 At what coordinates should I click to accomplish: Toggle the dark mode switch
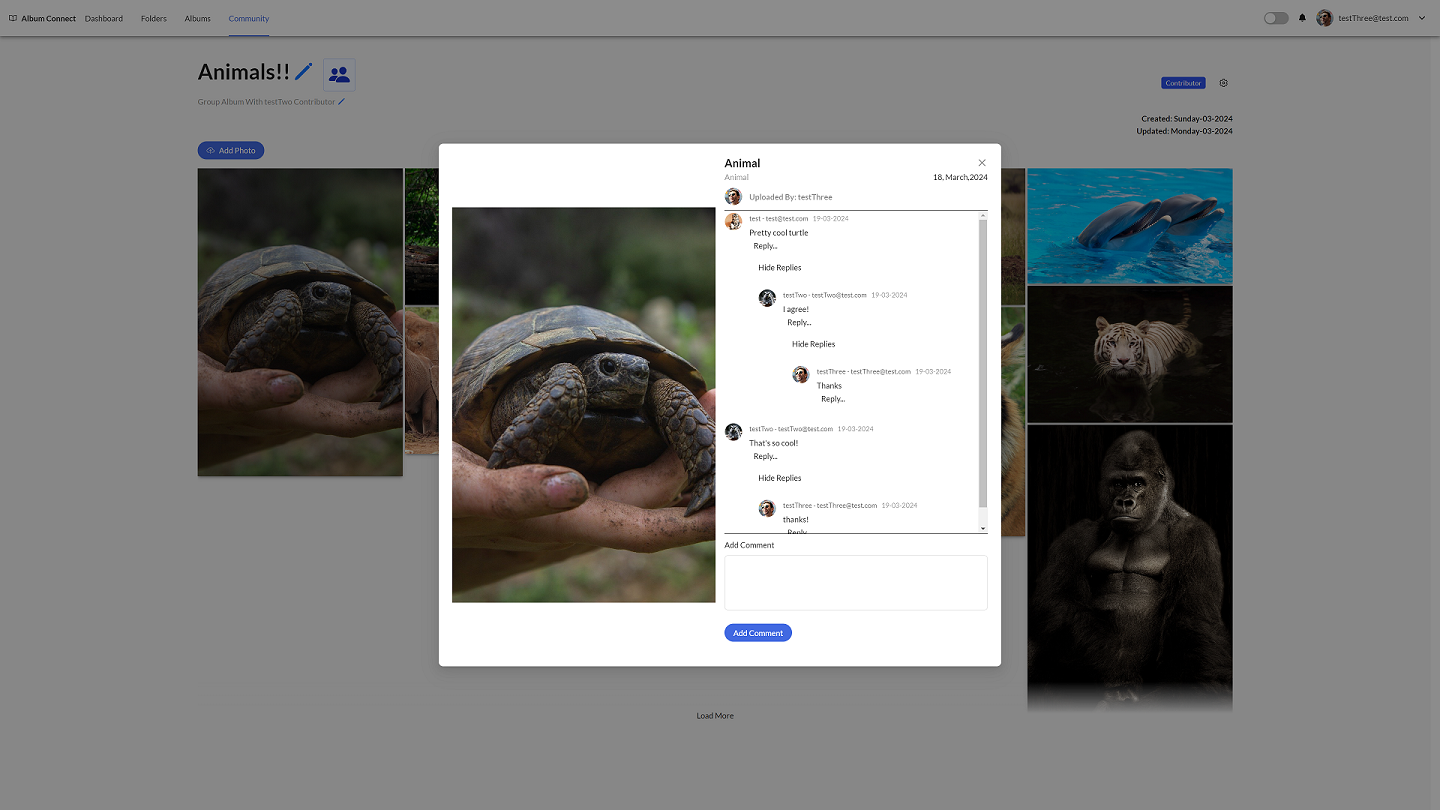point(1276,18)
